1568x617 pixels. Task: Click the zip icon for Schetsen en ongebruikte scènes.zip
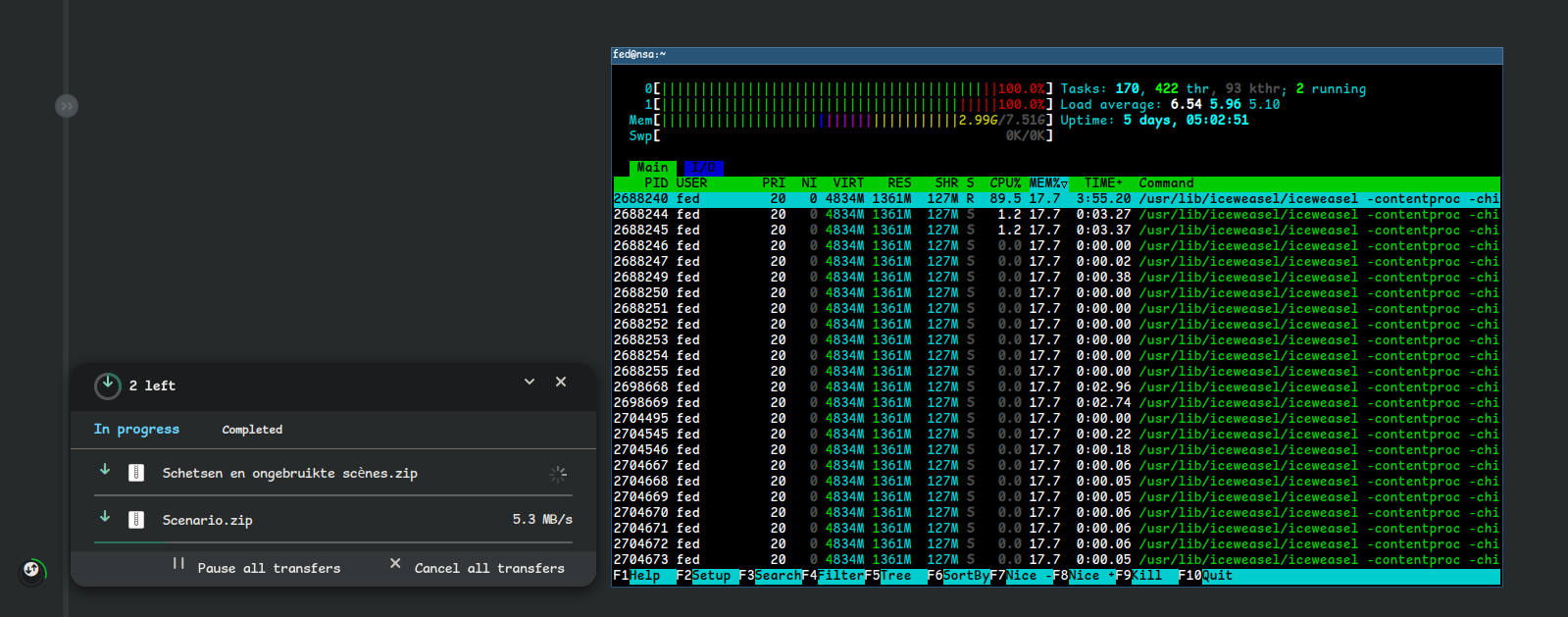pos(137,473)
